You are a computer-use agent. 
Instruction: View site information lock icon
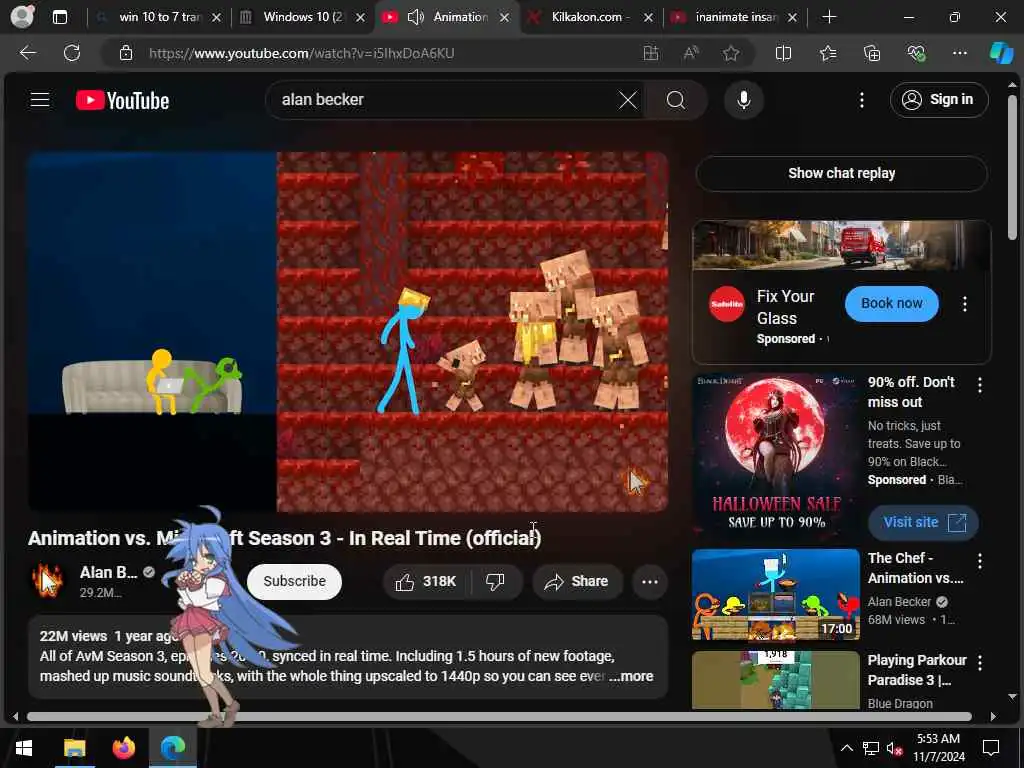(126, 53)
